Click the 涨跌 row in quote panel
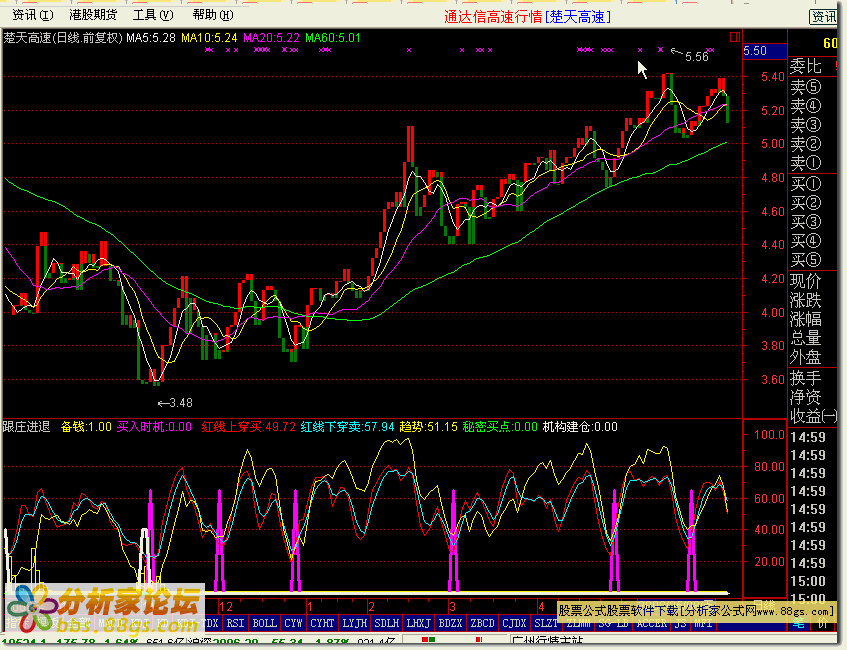 pos(813,300)
